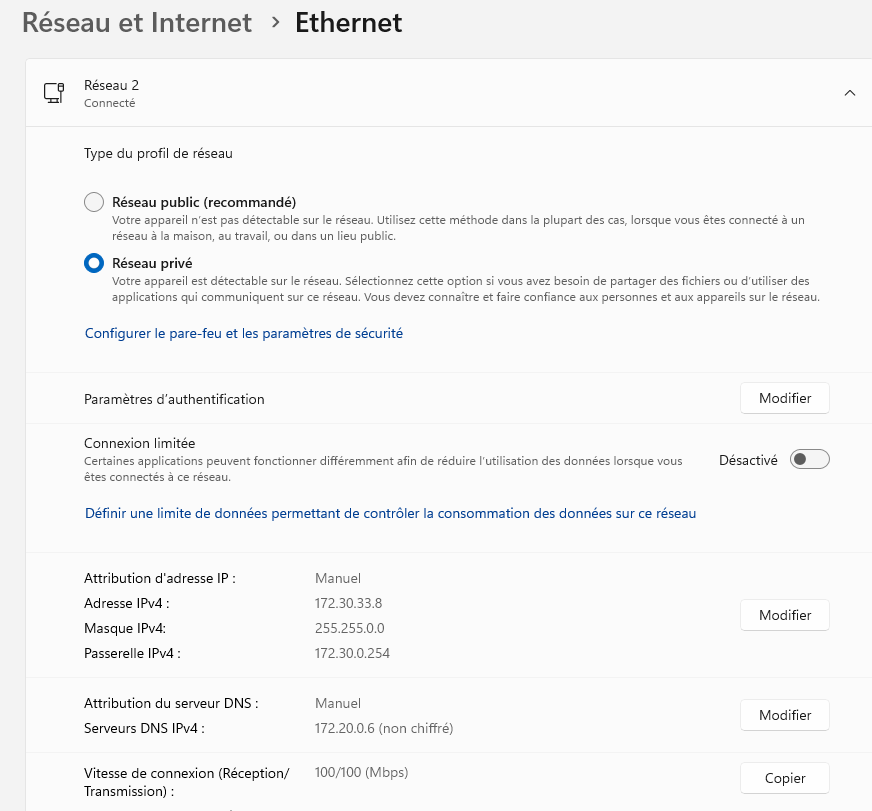Click Modifier next to Adresse IPv4 settings
The width and height of the screenshot is (872, 811).
click(x=784, y=615)
